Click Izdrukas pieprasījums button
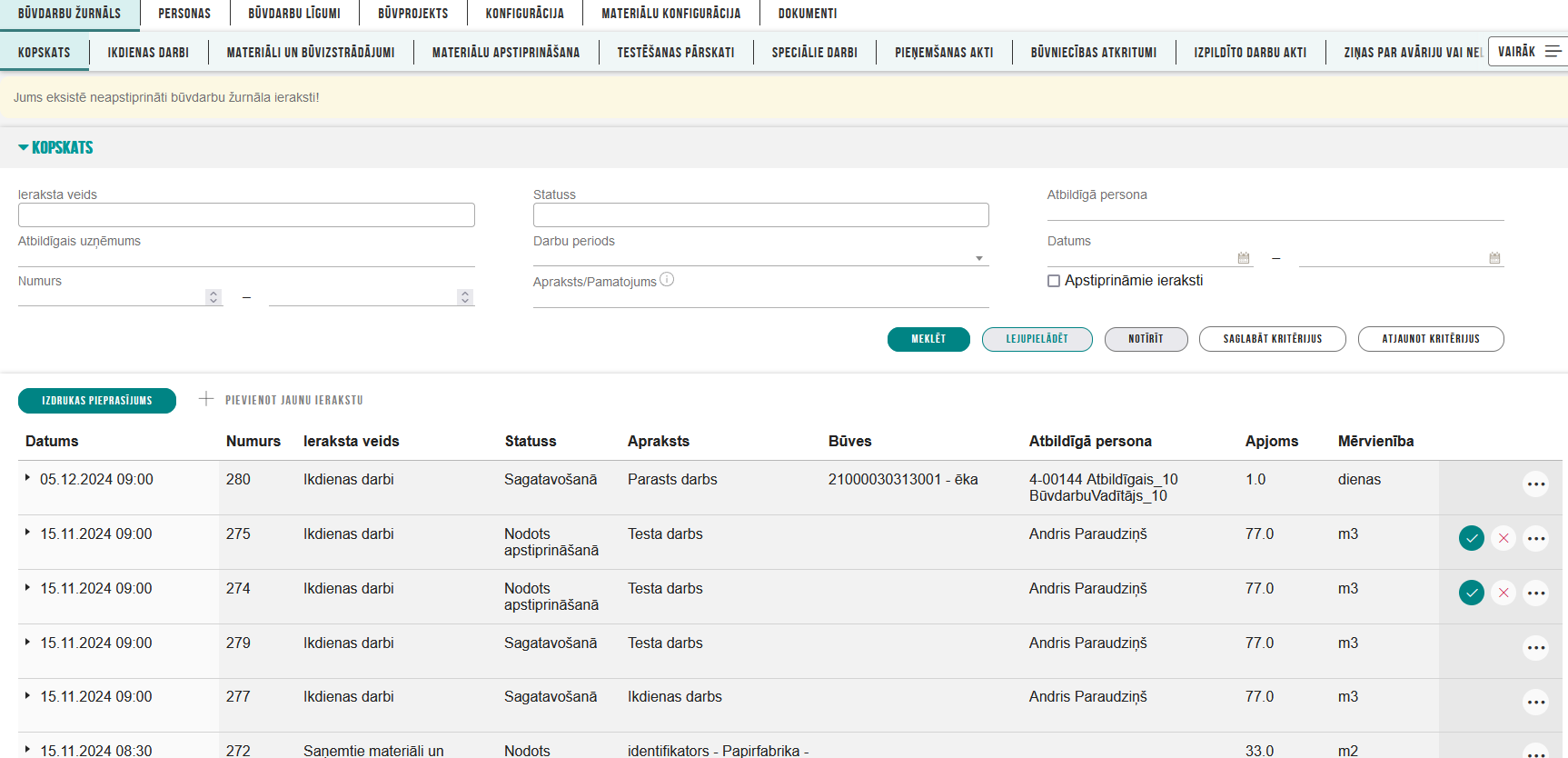The image size is (1568, 758). [97, 400]
